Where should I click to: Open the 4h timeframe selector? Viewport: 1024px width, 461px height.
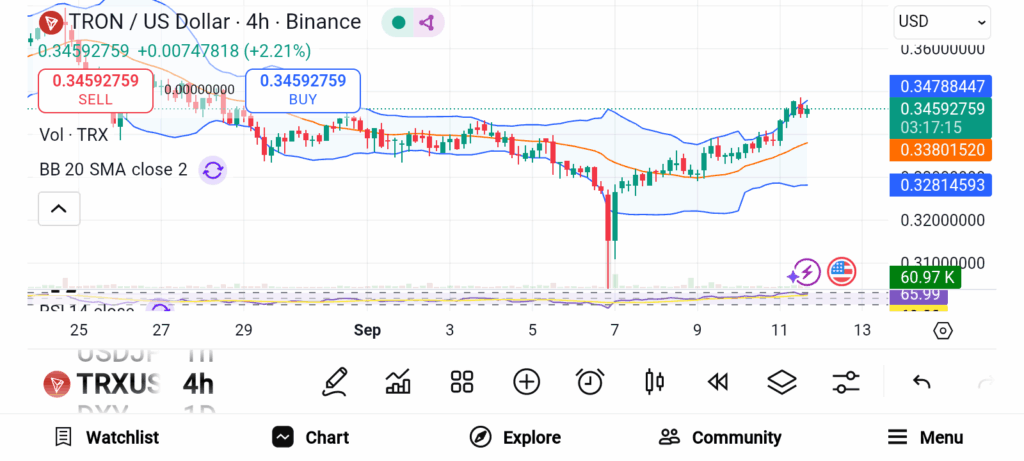tap(198, 384)
